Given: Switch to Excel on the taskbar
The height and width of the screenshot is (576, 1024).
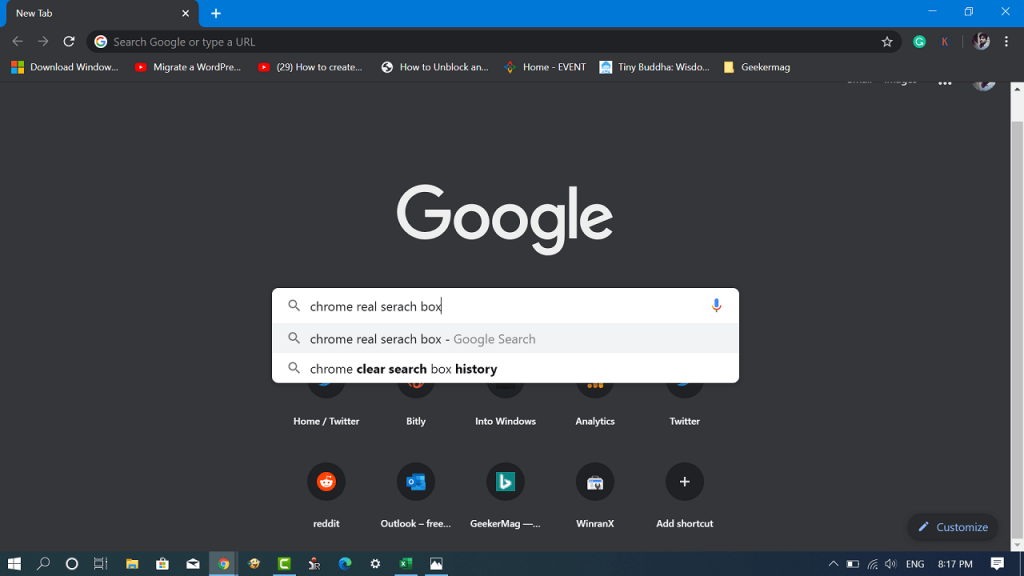Looking at the screenshot, I should [x=406, y=564].
